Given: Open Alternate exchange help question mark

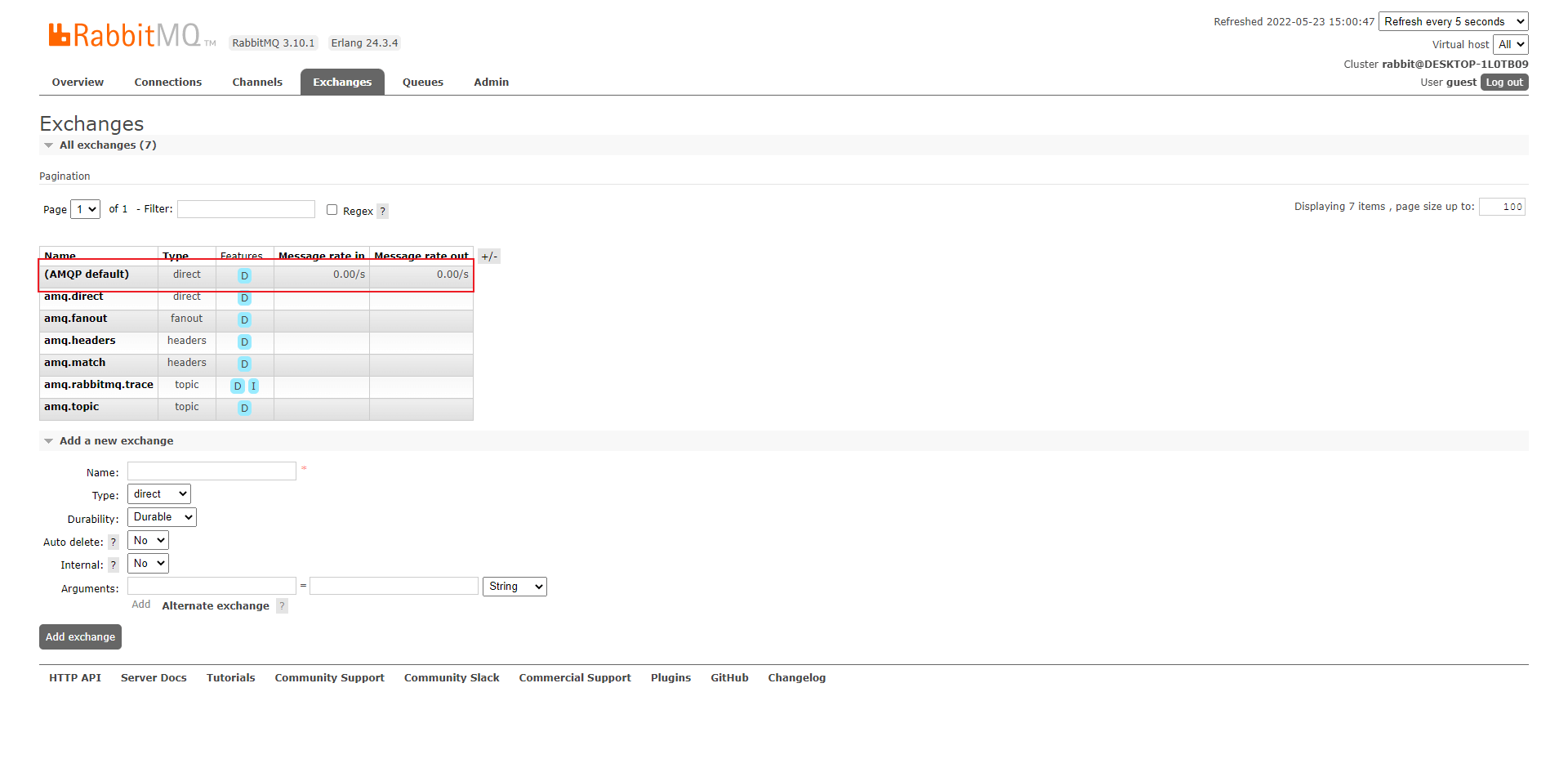Looking at the screenshot, I should 282,605.
